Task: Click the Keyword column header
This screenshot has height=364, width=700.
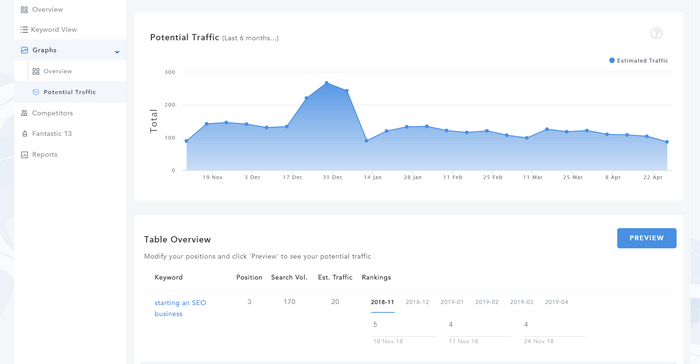Action: (168, 277)
